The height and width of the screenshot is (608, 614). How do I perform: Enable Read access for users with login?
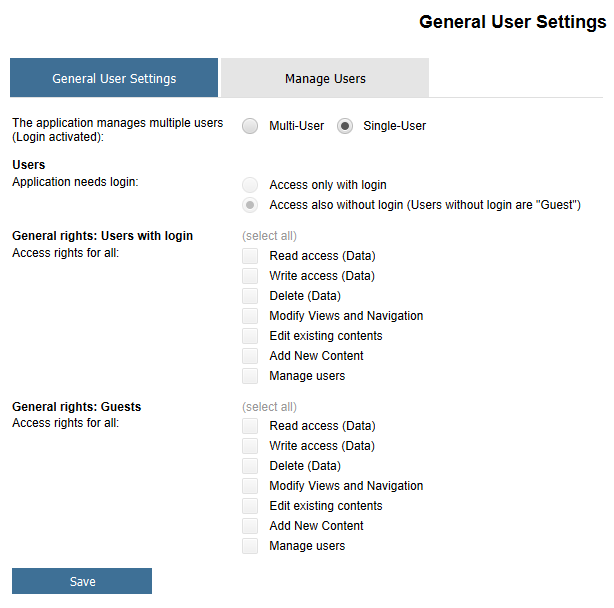tap(250, 256)
